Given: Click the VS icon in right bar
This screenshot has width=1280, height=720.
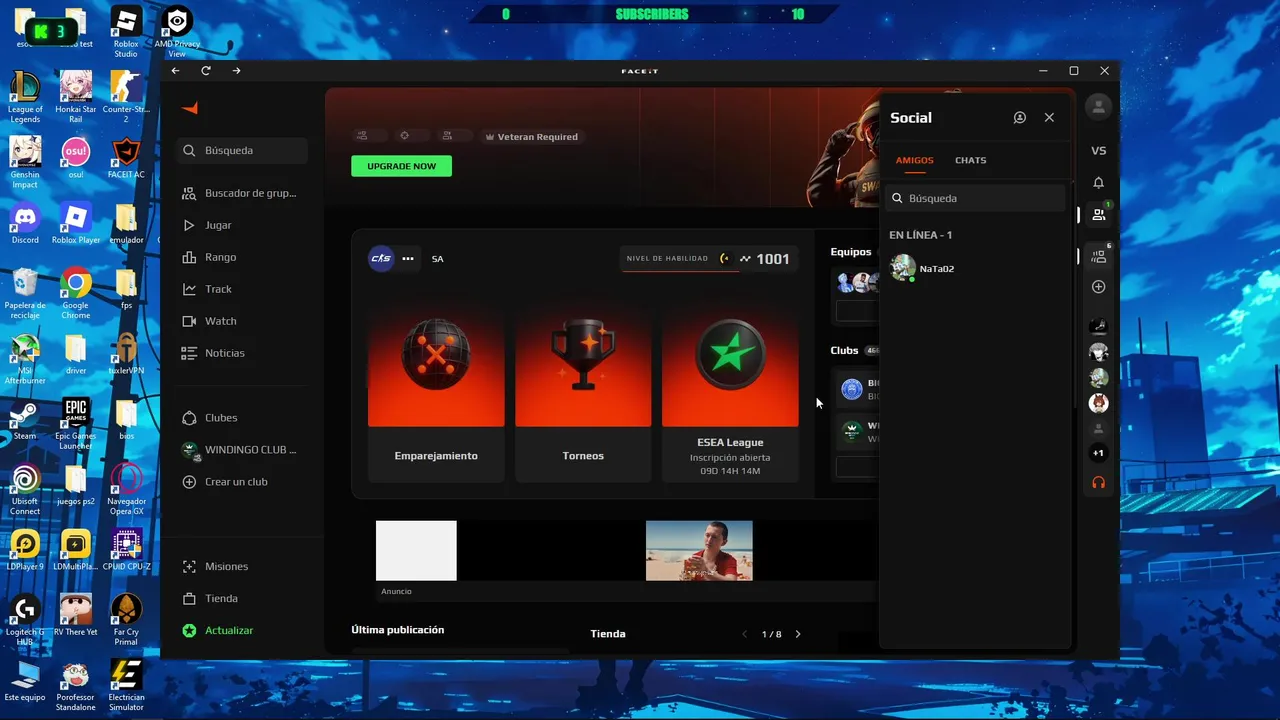Looking at the screenshot, I should (1098, 151).
